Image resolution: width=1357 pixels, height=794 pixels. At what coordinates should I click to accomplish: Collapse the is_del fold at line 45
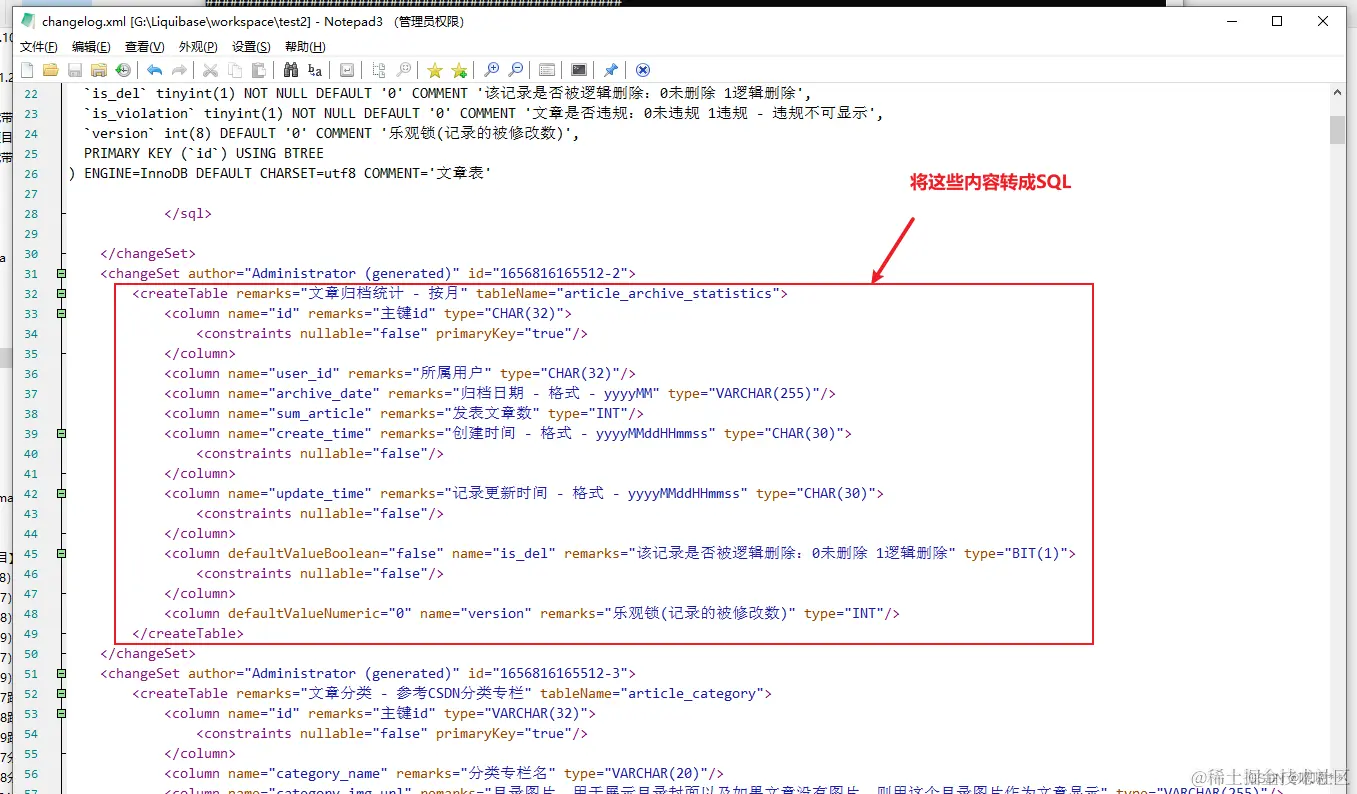pos(62,553)
